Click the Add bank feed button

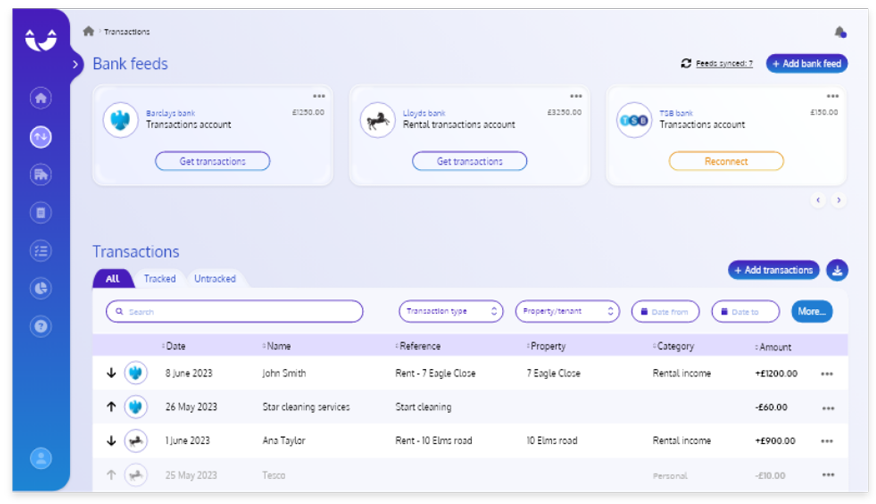(x=806, y=64)
